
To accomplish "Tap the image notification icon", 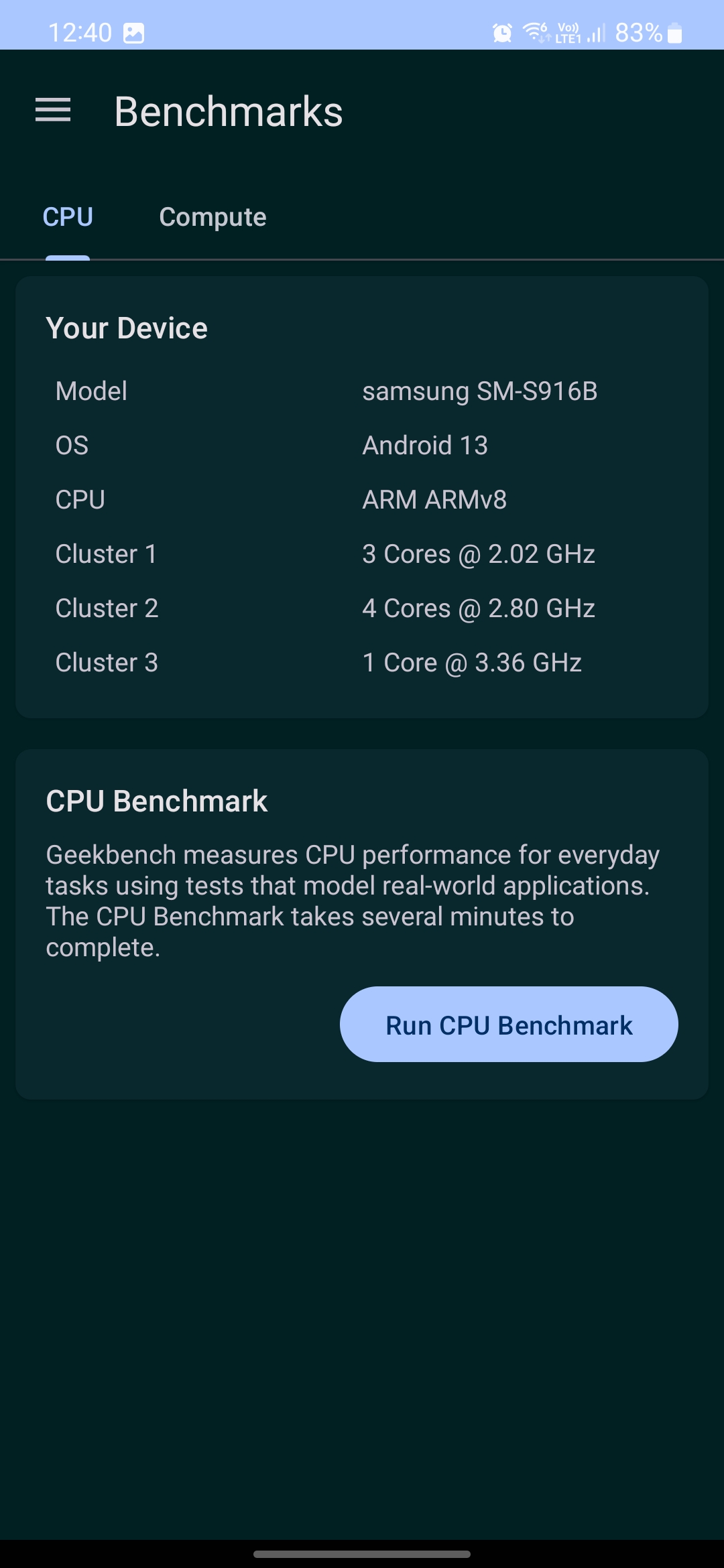I will pos(134,33).
